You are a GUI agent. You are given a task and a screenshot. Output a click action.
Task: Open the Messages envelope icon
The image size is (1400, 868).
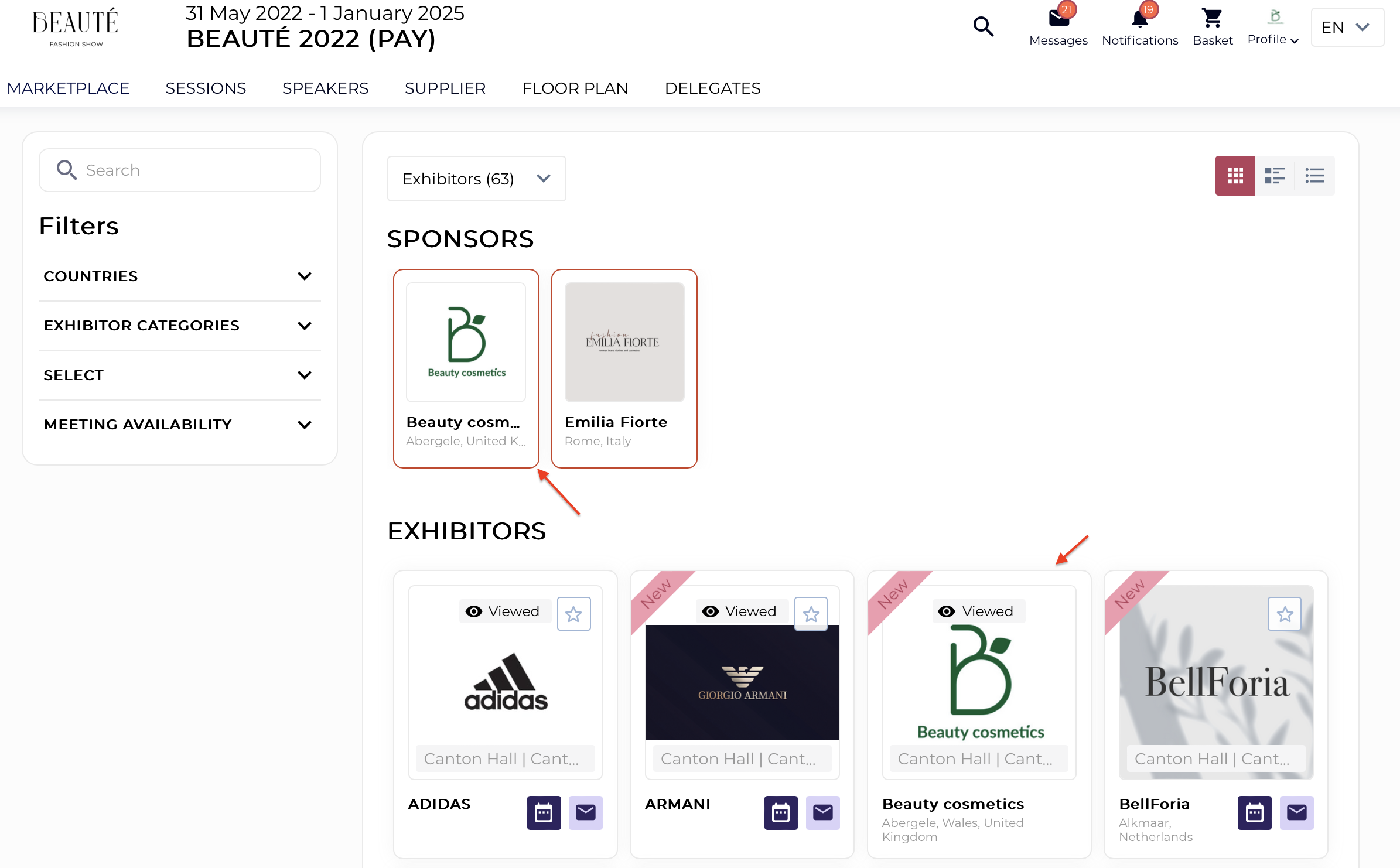click(x=1058, y=19)
